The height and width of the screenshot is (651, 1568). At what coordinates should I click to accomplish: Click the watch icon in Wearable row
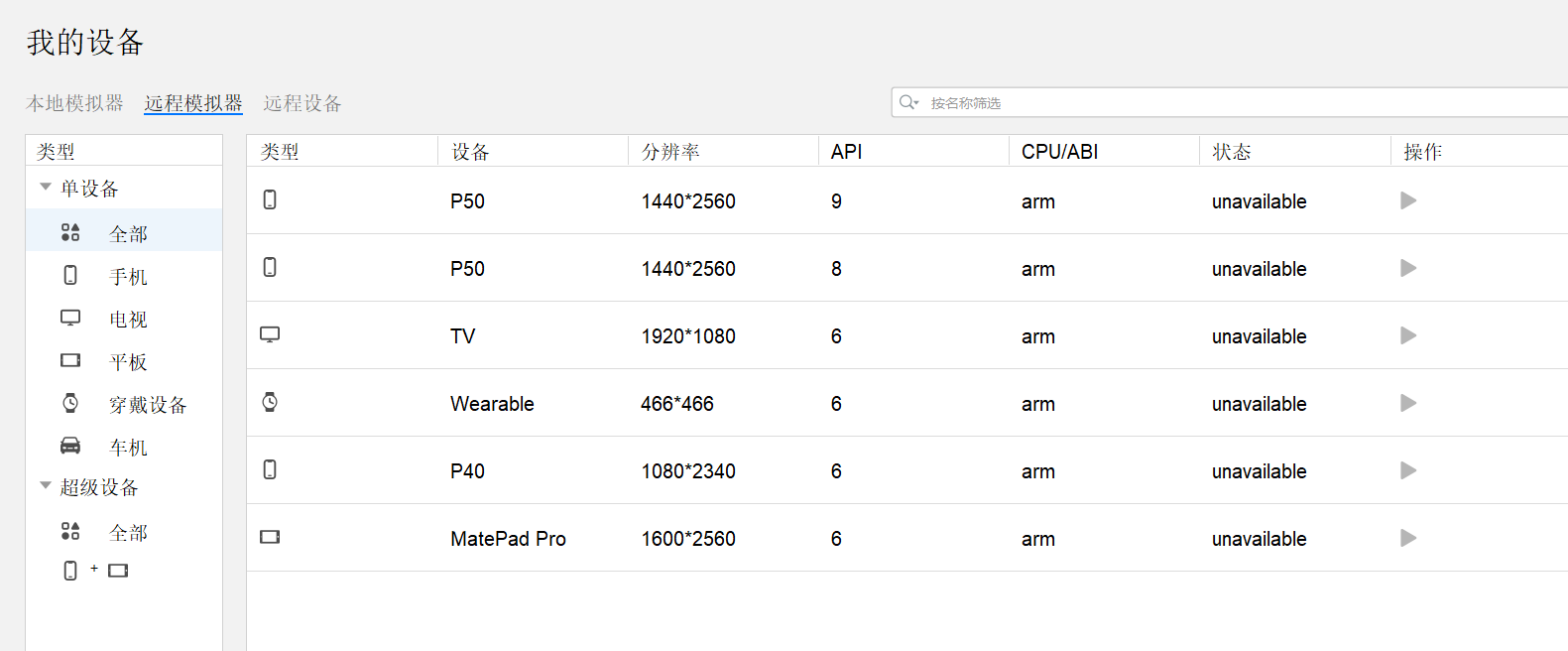click(x=270, y=402)
